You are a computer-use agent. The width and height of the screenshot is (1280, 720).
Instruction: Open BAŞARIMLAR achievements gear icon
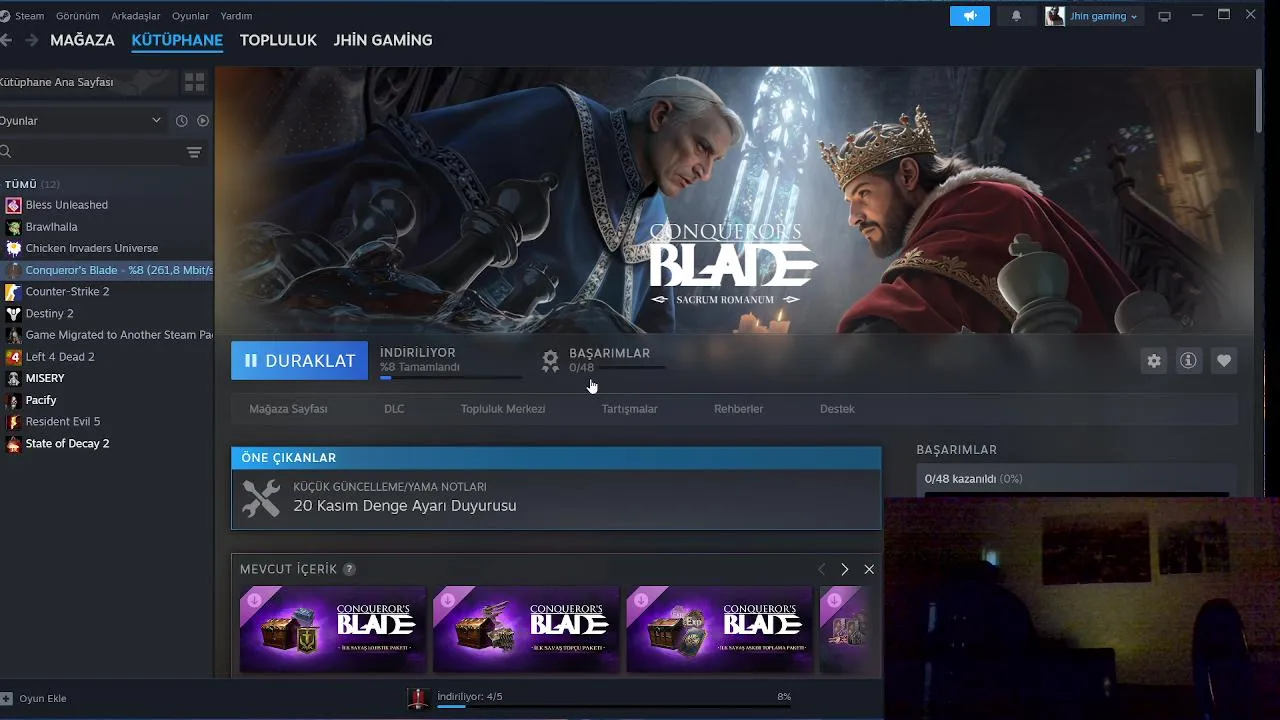[x=550, y=361]
